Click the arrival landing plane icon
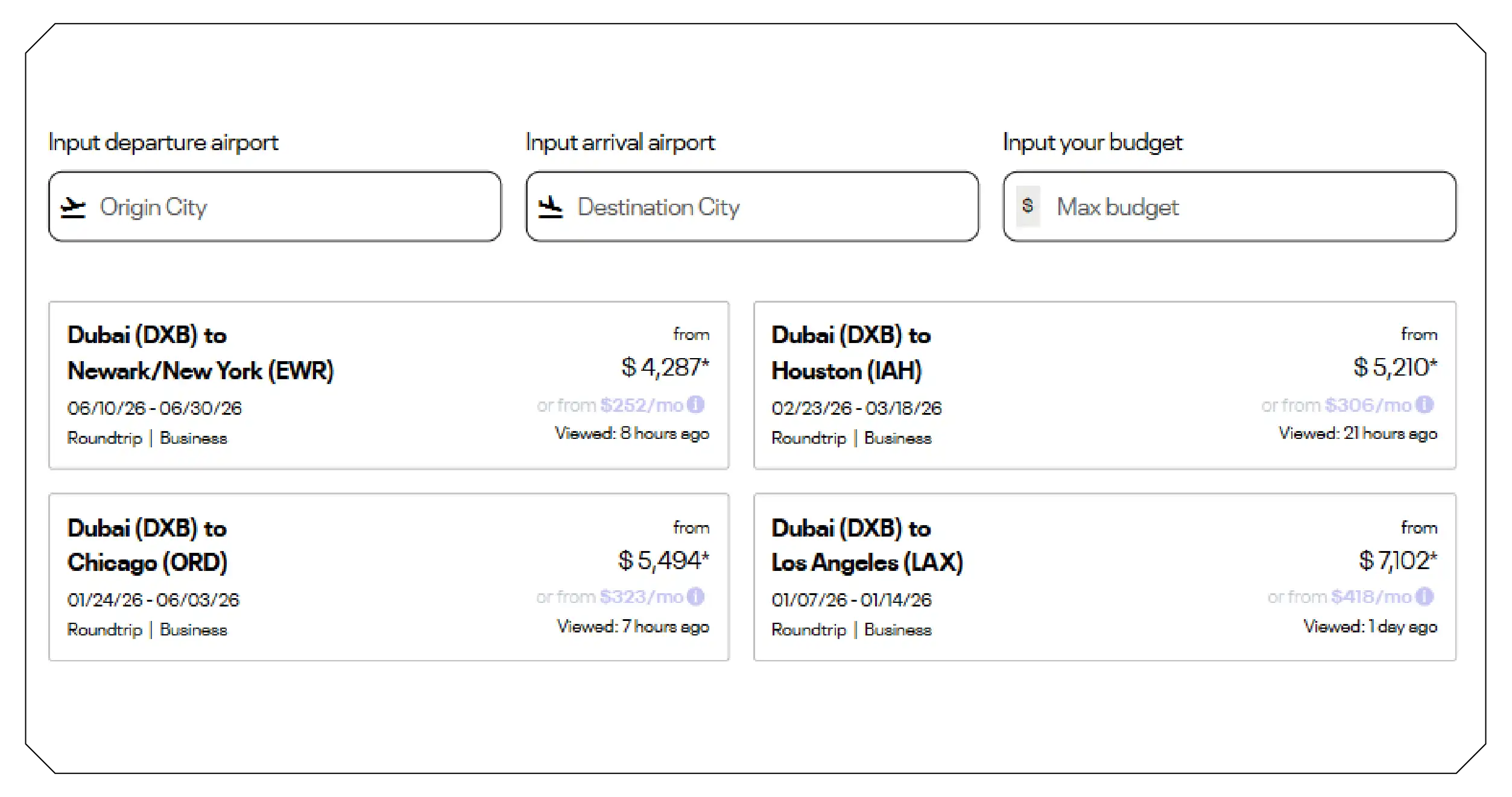The width and height of the screenshot is (1512, 797). (551, 207)
